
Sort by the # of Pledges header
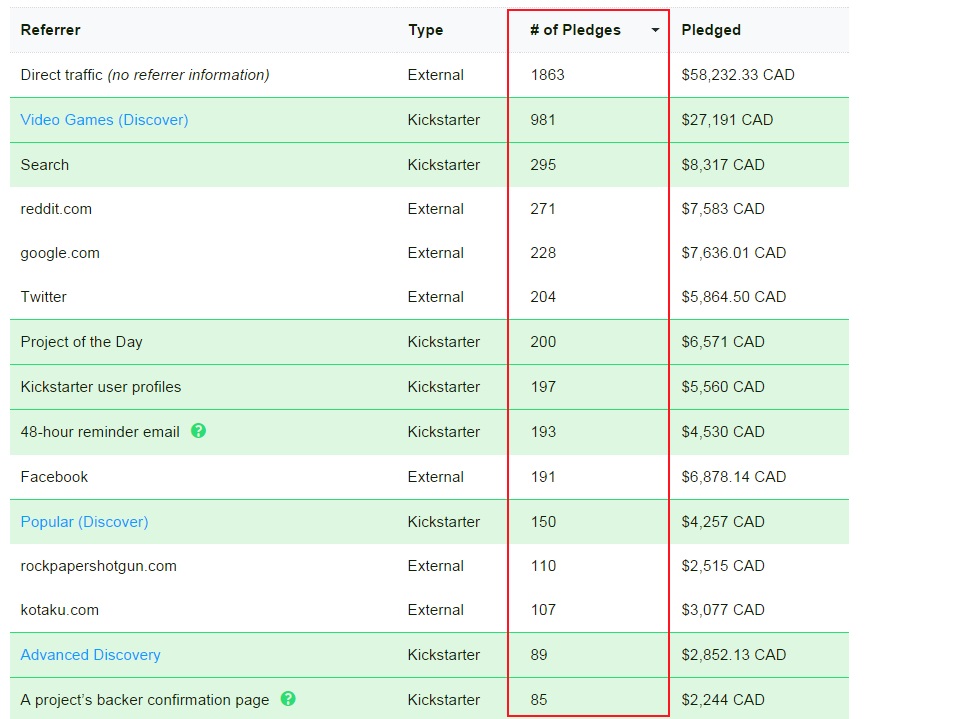(575, 30)
